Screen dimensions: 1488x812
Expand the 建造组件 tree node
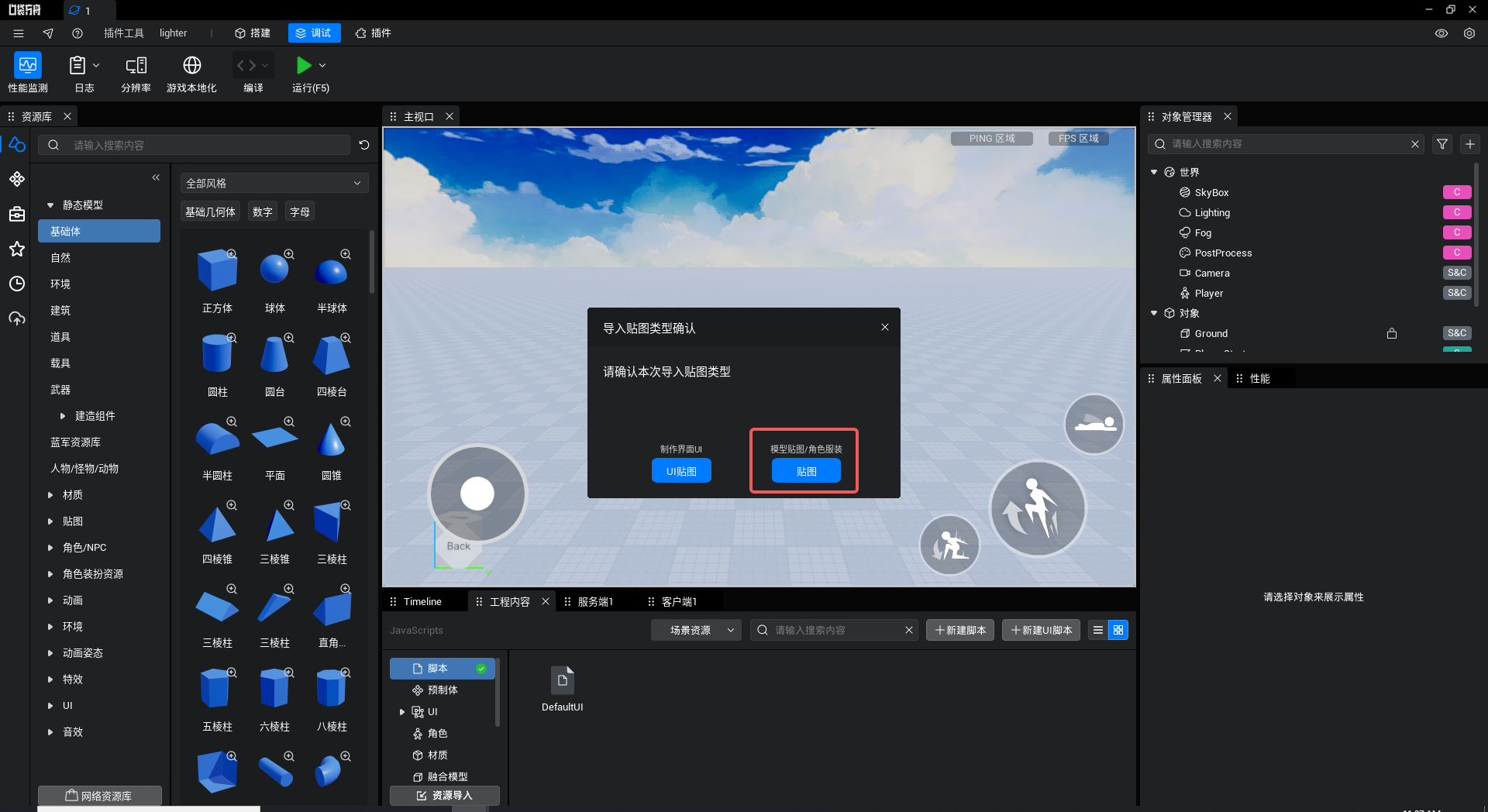[x=63, y=416]
